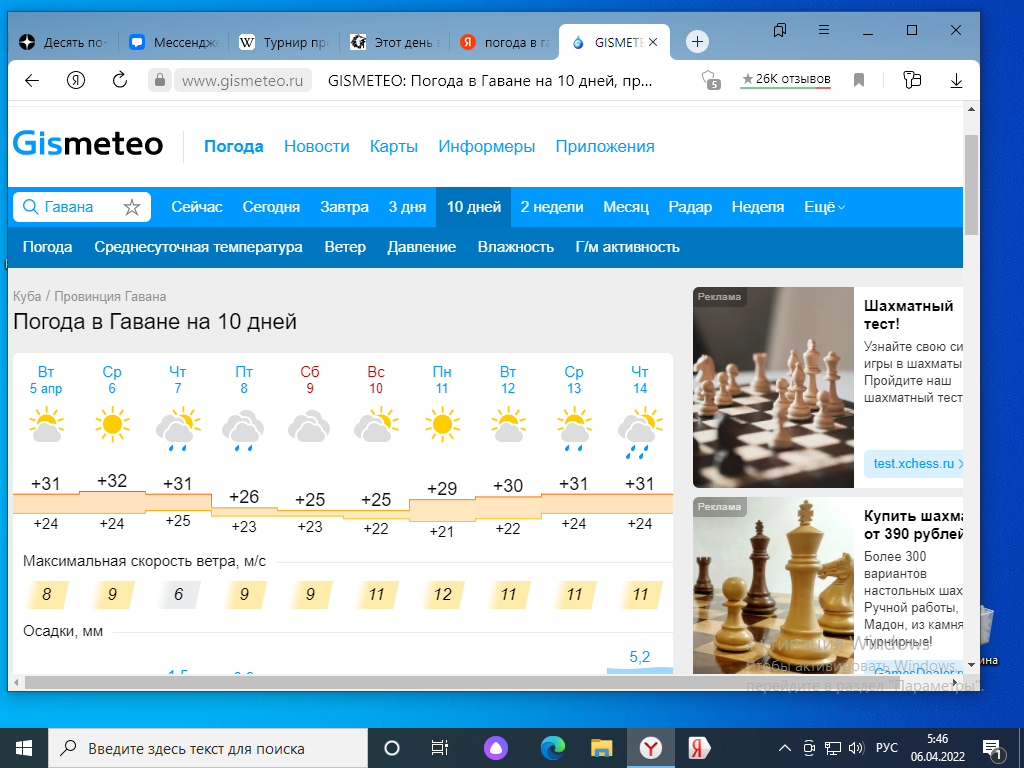This screenshot has width=1024, height=768.
Task: Open Среднесуточная температура subtab
Action: click(198, 247)
